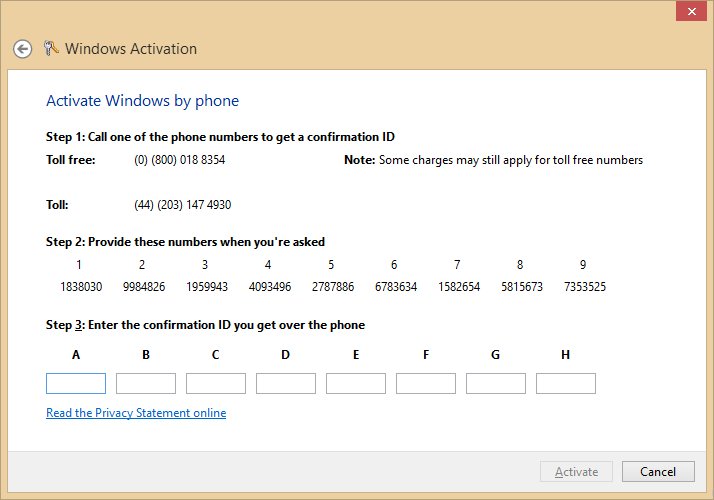The height and width of the screenshot is (500, 714).
Task: Click the Windows Activation keys icon
Action: [51, 48]
